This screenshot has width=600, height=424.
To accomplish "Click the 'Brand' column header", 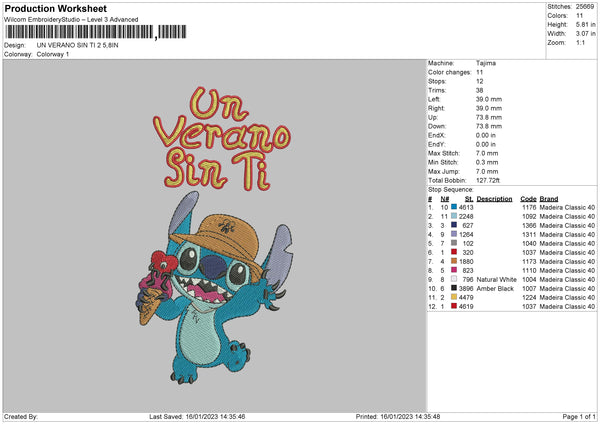I will (549, 199).
